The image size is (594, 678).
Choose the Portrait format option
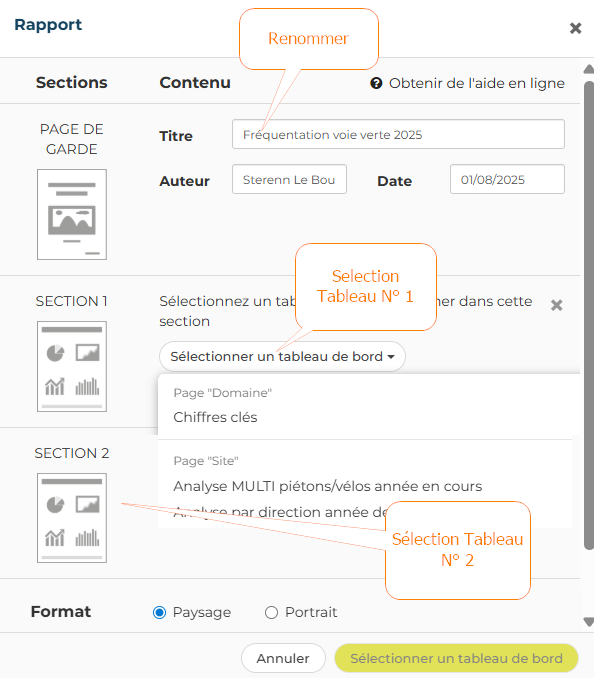tap(271, 612)
